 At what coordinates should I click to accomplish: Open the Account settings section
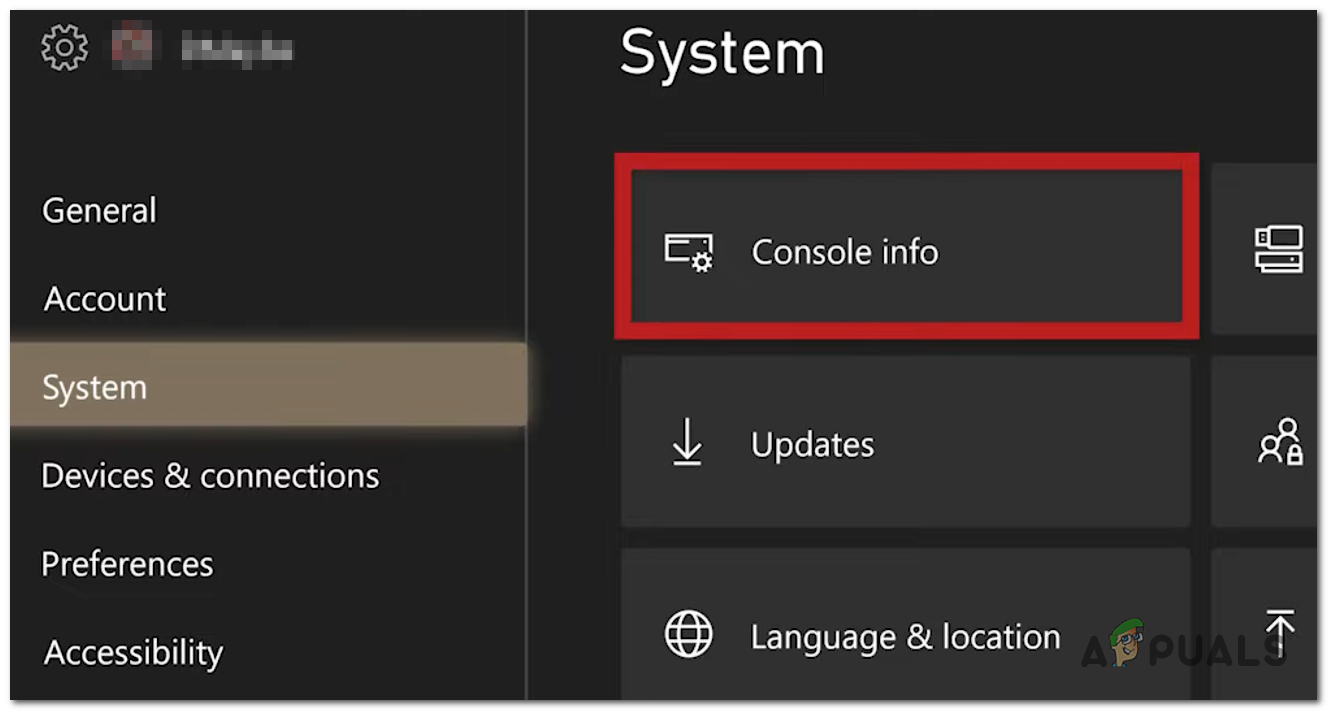point(104,298)
